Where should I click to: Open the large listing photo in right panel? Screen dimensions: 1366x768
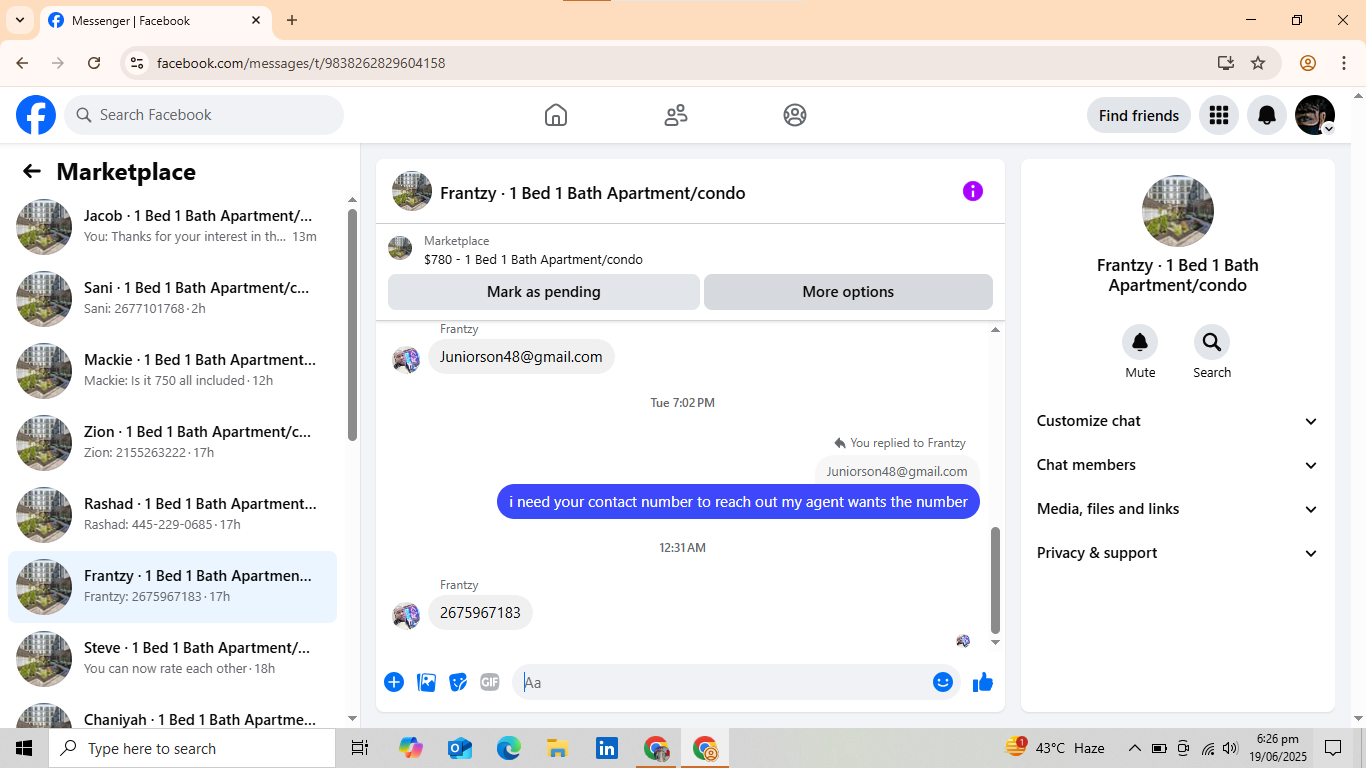click(1178, 211)
